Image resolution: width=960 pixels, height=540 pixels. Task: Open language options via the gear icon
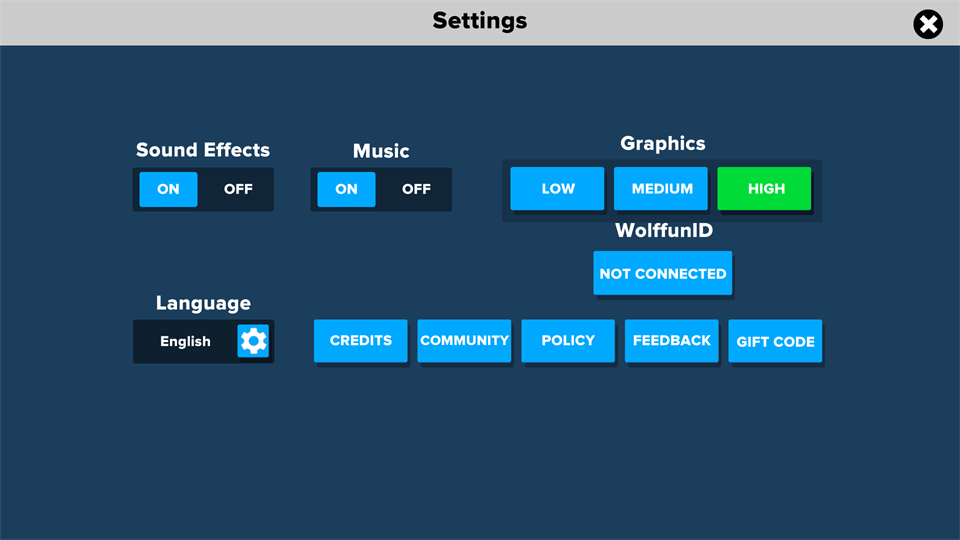[x=253, y=341]
